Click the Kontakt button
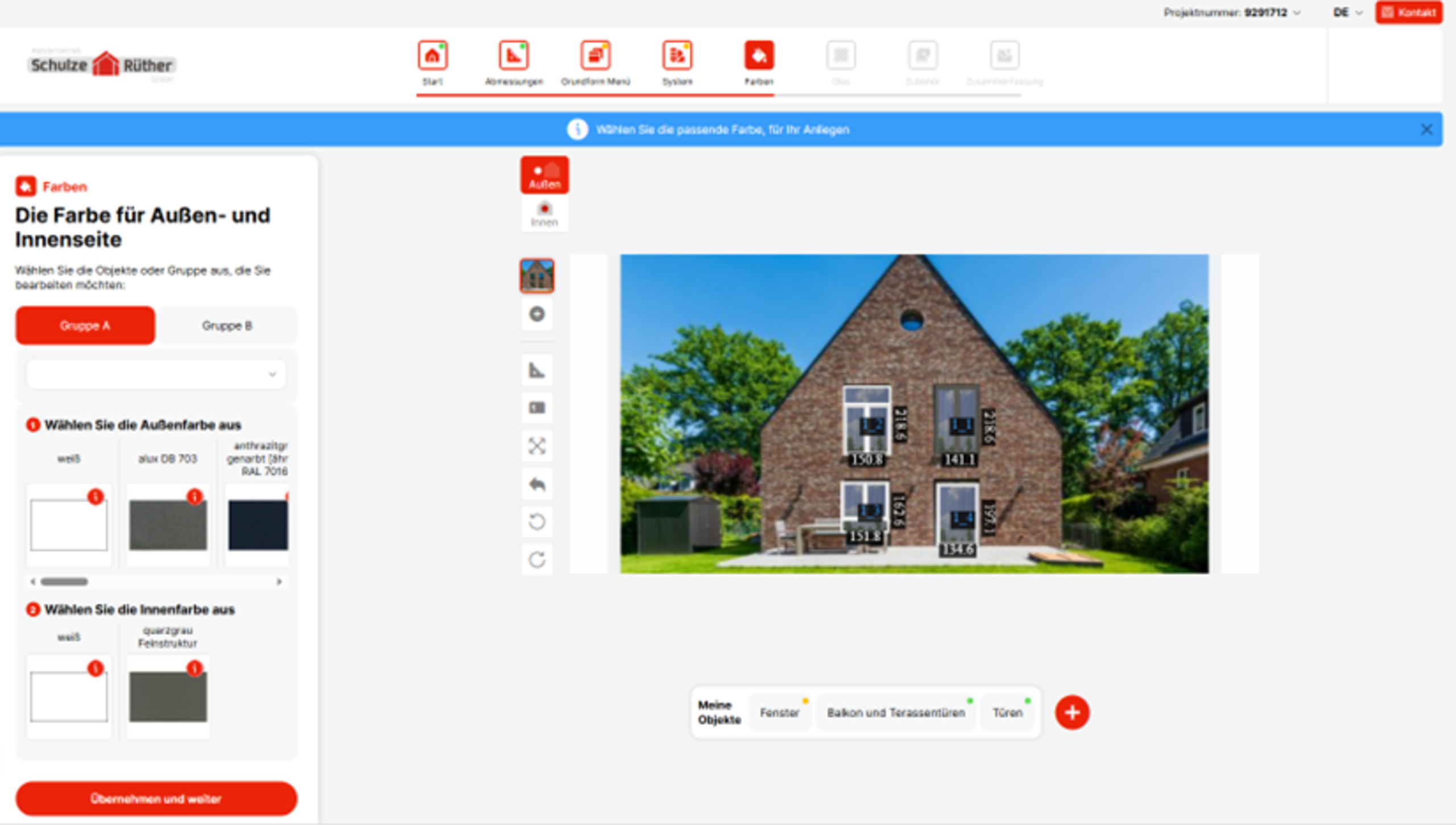This screenshot has width=1456, height=825. coord(1409,13)
